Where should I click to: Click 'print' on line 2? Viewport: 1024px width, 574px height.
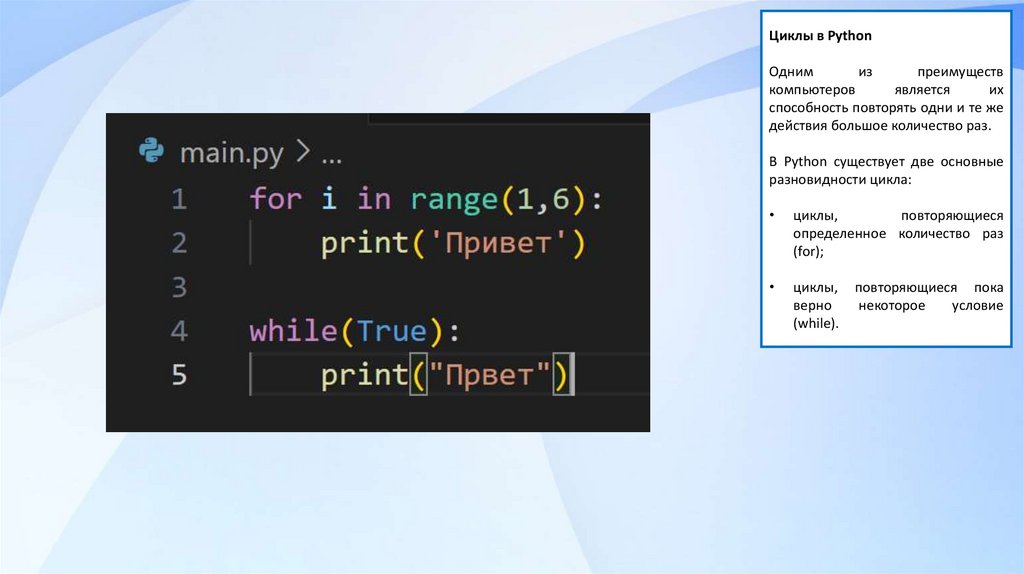(x=364, y=244)
